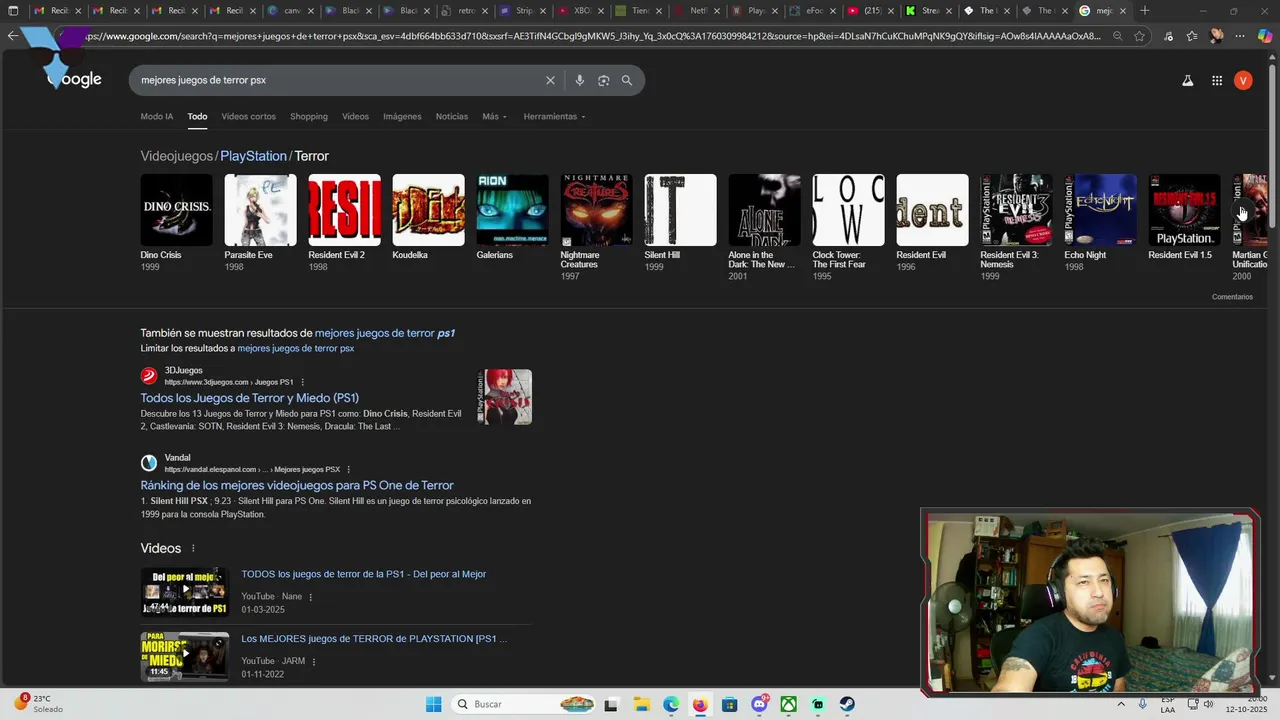Clear the search box with the X icon
This screenshot has width=1280, height=720.
pos(550,80)
